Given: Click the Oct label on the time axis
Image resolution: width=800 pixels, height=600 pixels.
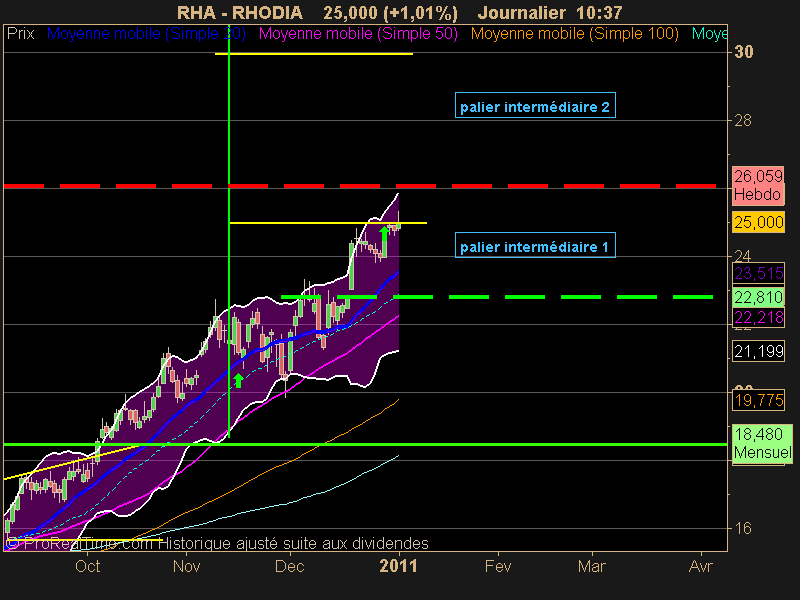Looking at the screenshot, I should pyautogui.click(x=88, y=566).
